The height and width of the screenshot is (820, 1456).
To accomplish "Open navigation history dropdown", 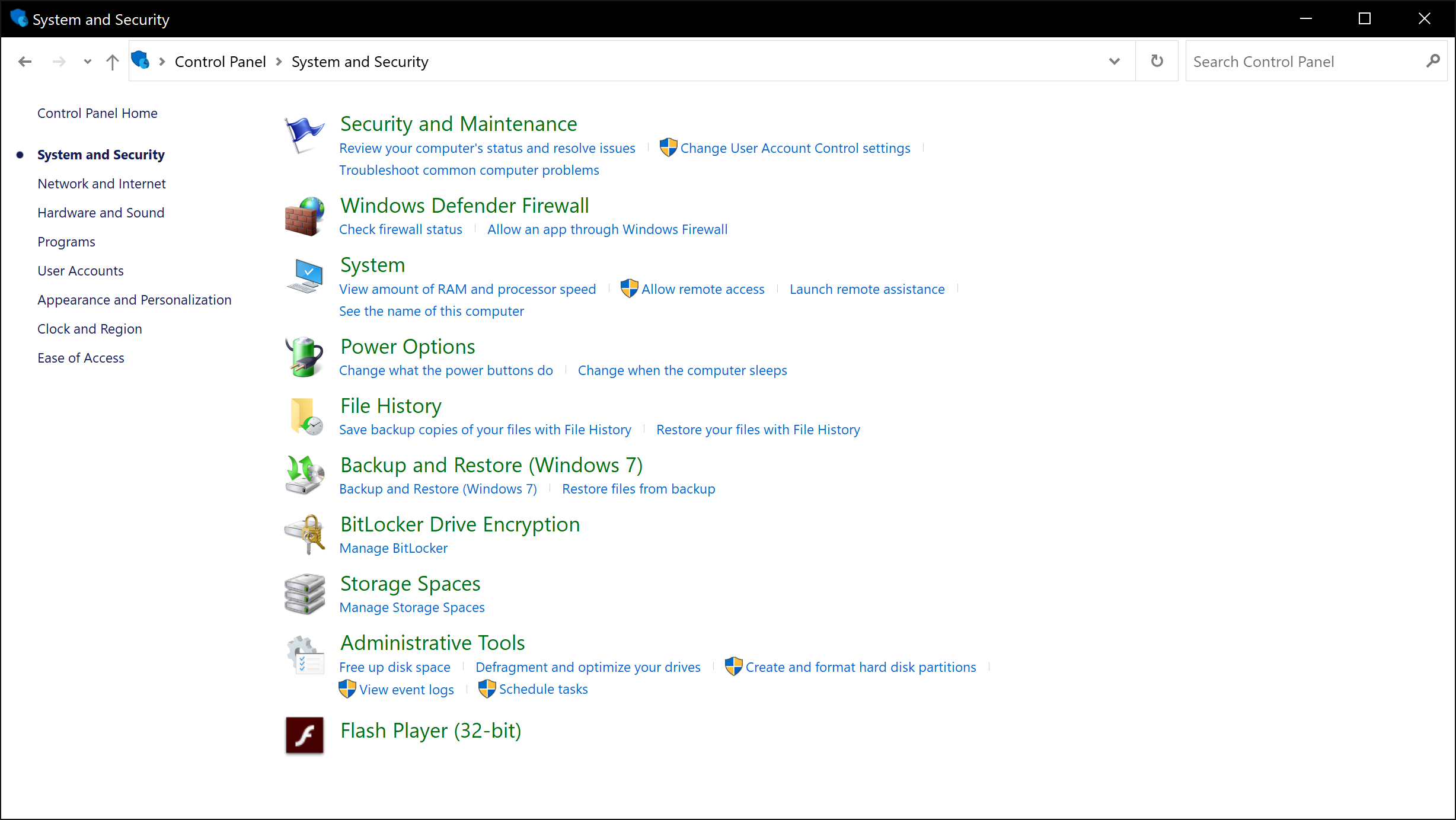I will [87, 62].
